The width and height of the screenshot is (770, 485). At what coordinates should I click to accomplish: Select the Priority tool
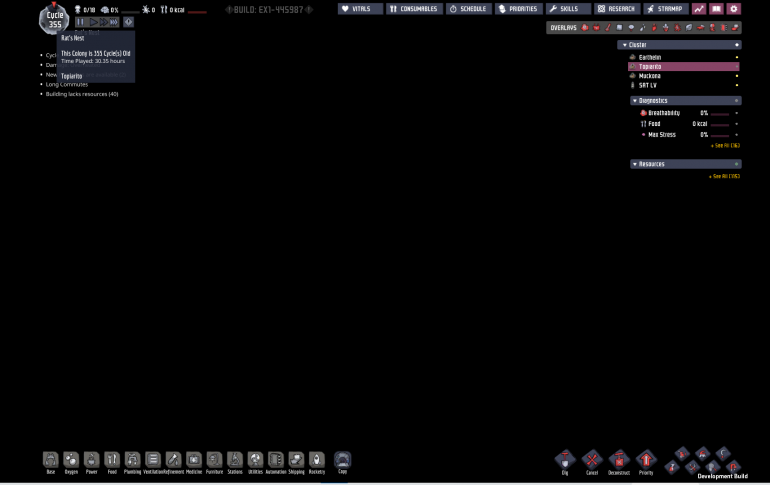pos(646,461)
